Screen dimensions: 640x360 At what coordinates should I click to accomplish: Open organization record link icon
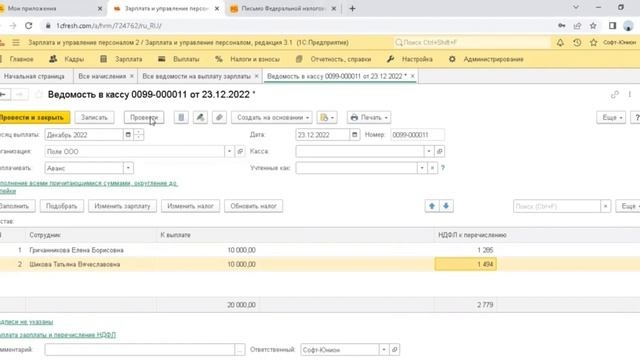(x=240, y=151)
